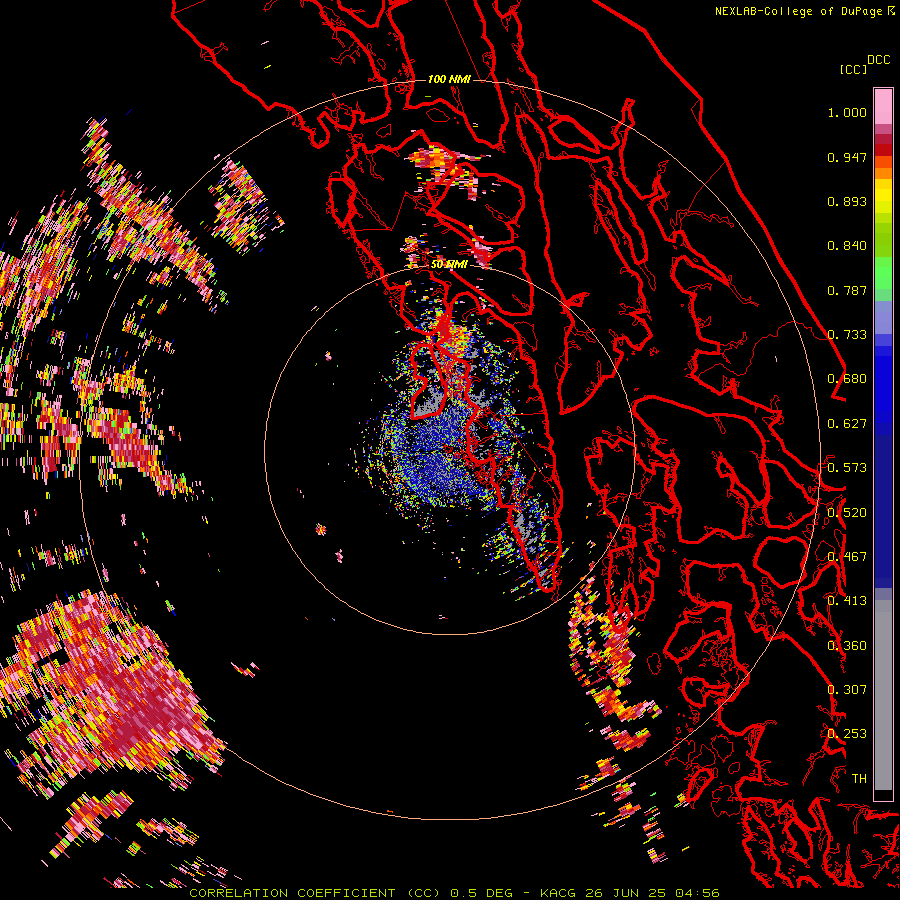Select the 0.947 color scale value
This screenshot has height=900, width=900.
click(x=847, y=157)
